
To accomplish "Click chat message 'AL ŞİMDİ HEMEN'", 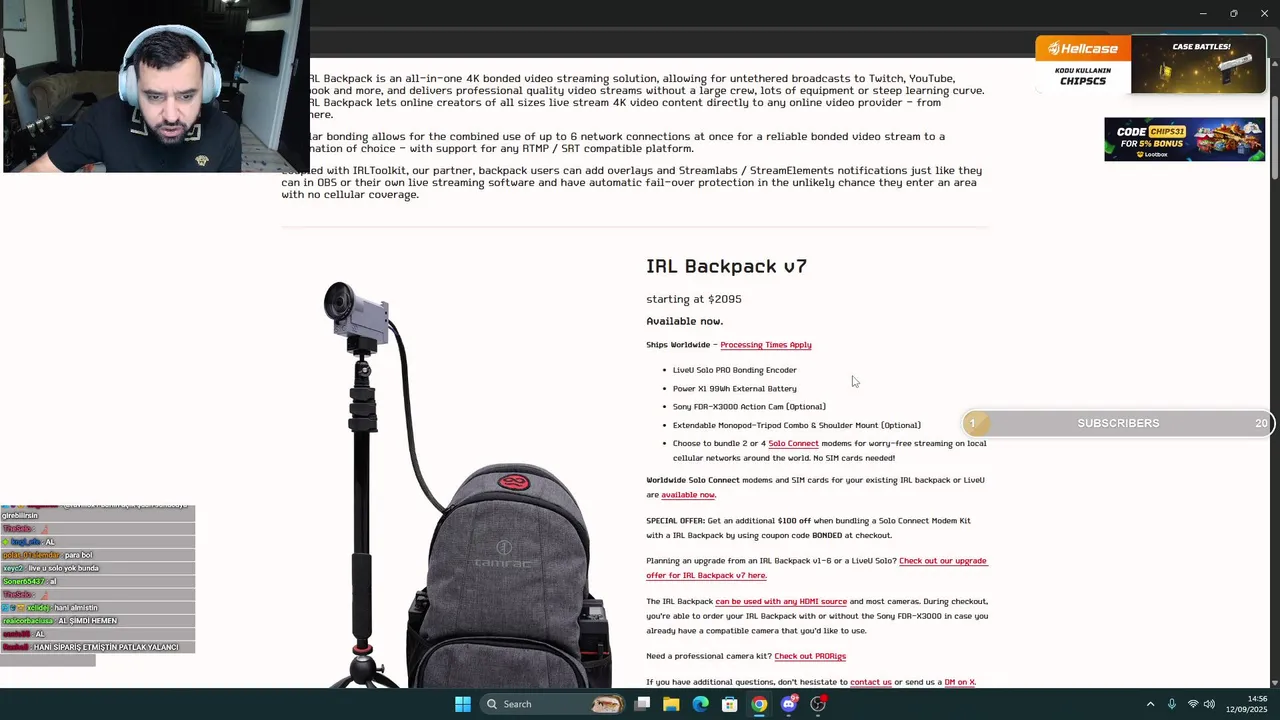I will (x=87, y=621).
